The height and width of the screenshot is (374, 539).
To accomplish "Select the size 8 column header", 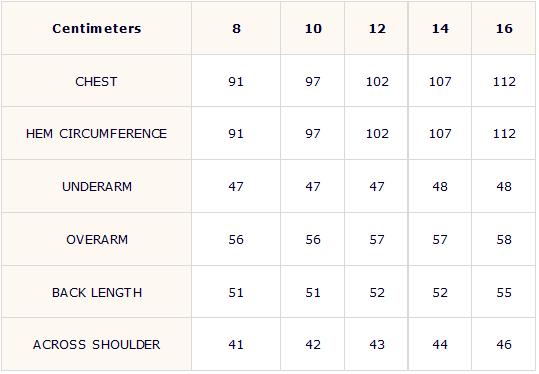I will pyautogui.click(x=236, y=29).
